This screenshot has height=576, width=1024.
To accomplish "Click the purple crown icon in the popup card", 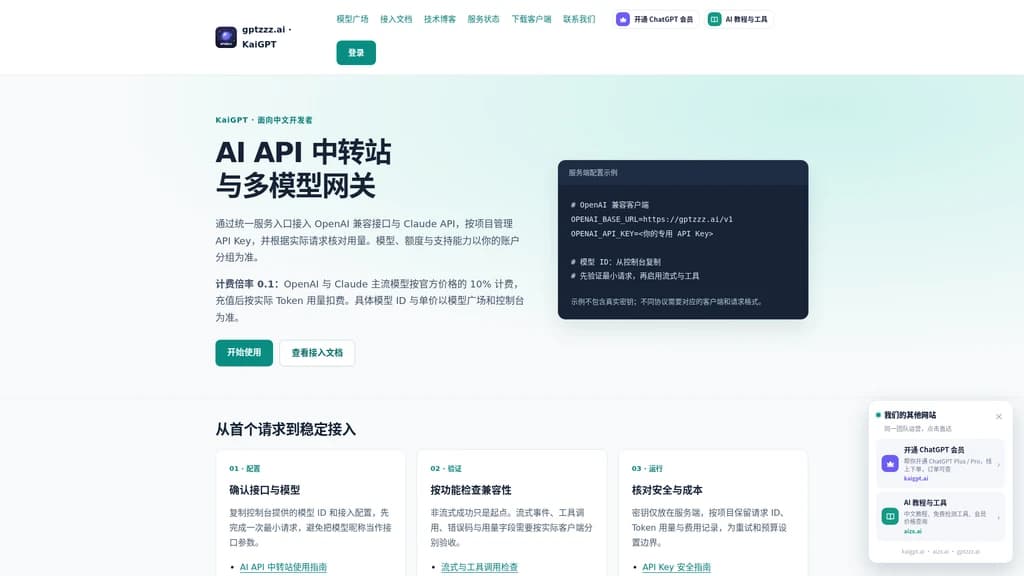I will coord(889,464).
